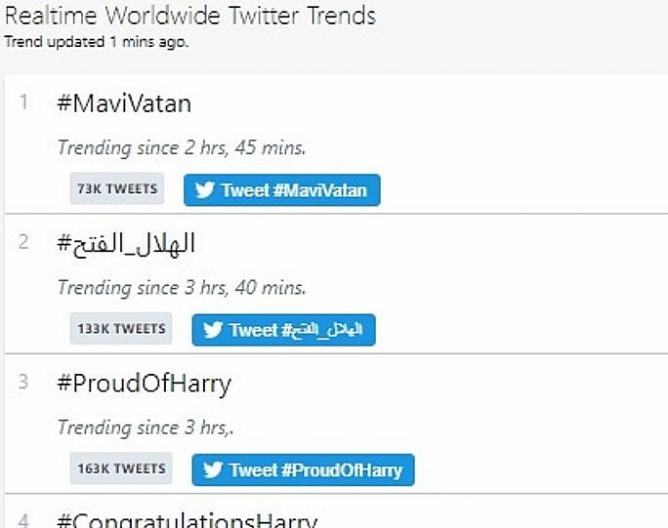This screenshot has height=528, width=668.
Task: Open the #MaviVatan trending hashtag
Action: pyautogui.click(x=124, y=104)
